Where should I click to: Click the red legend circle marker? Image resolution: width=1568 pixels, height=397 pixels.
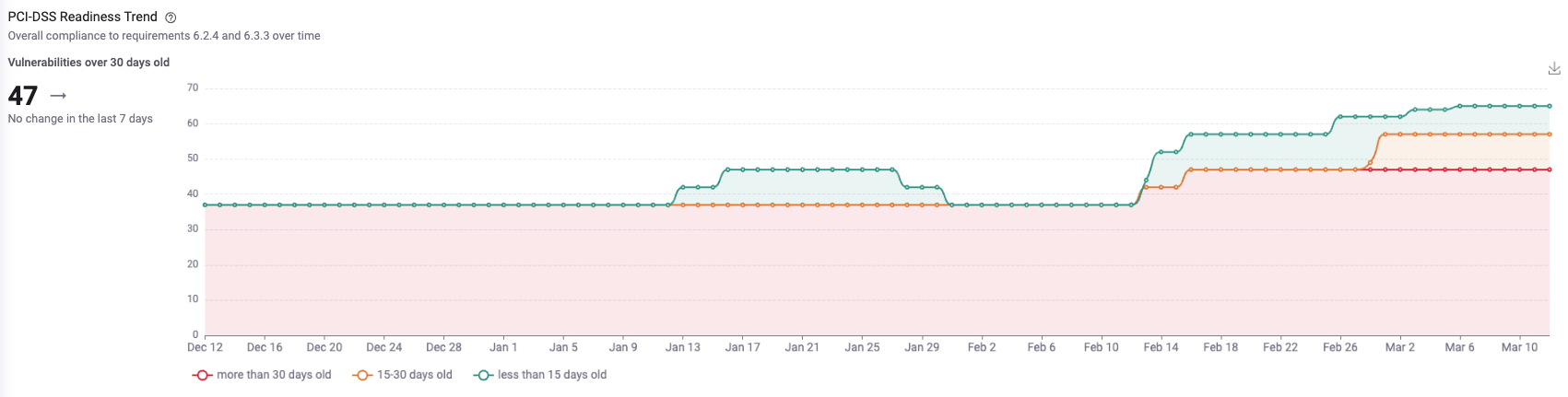[202, 375]
